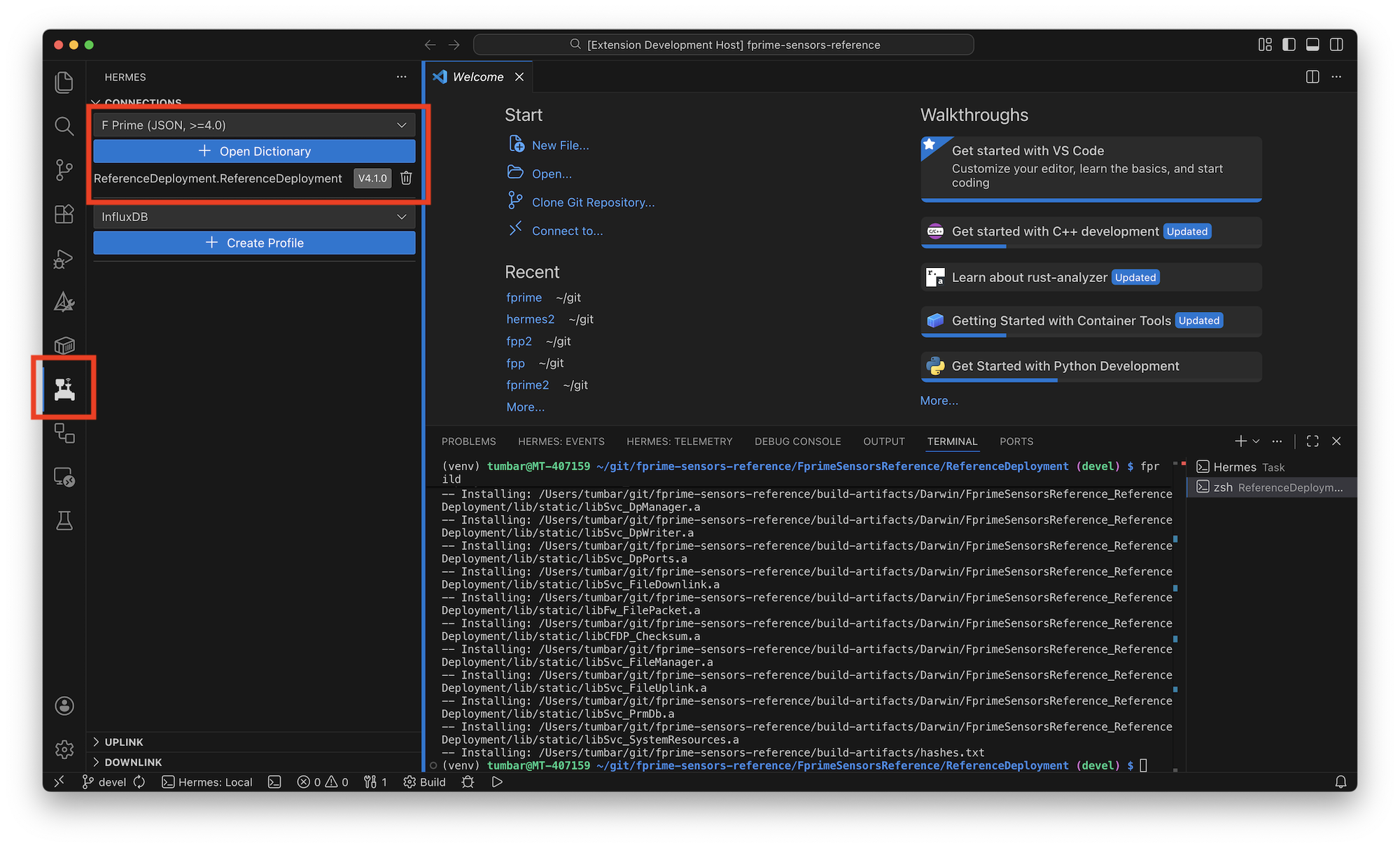The image size is (1400, 848).
Task: Open Remote Explorer icon in activity bar
Action: 64,477
